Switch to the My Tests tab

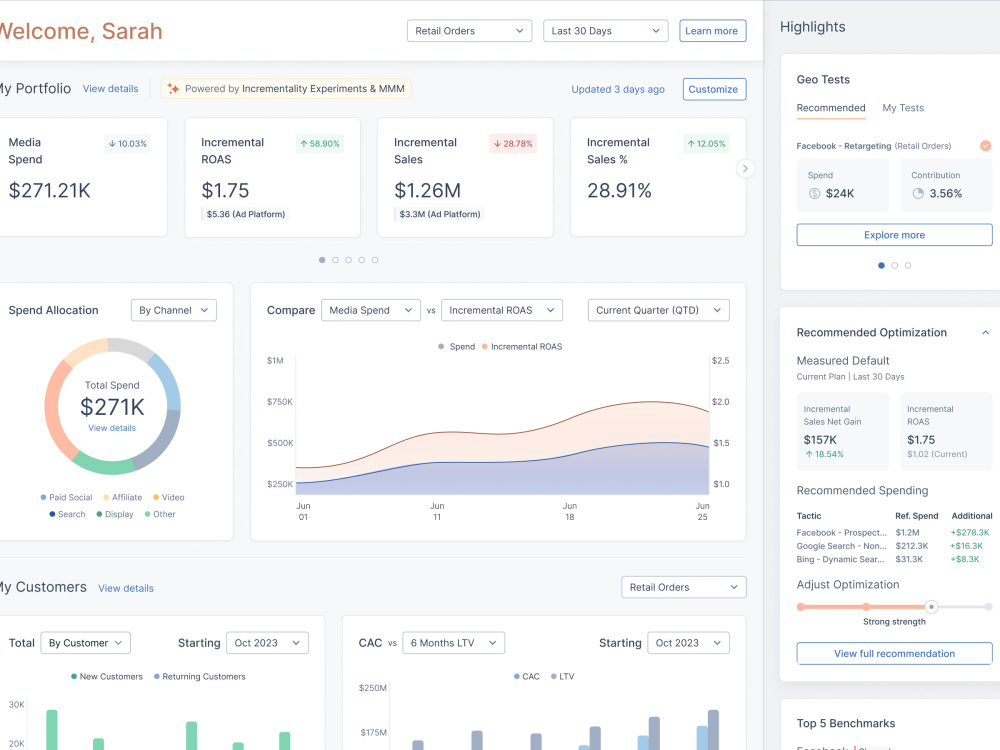[x=903, y=108]
